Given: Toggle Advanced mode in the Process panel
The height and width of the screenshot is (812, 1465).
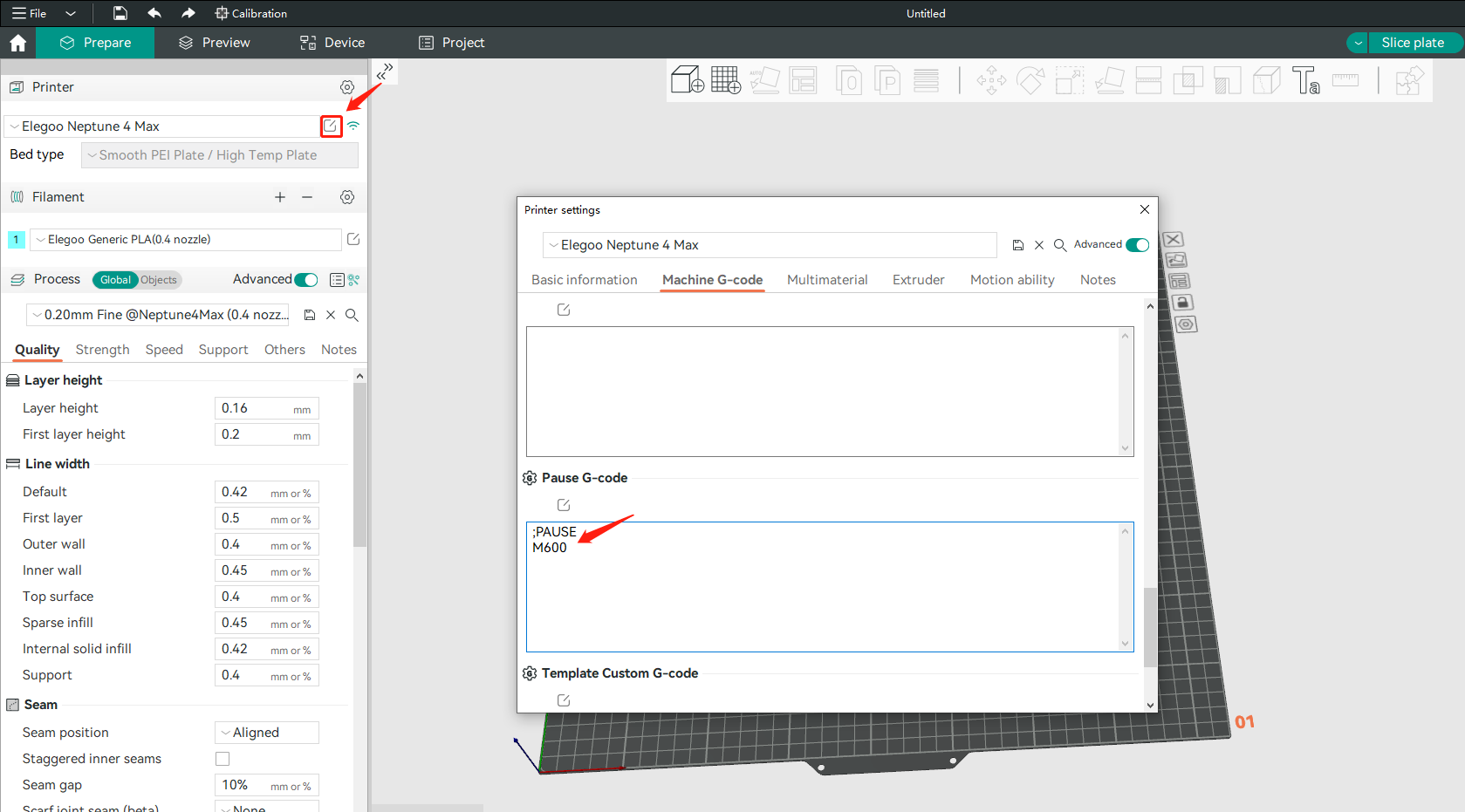Looking at the screenshot, I should tap(306, 280).
